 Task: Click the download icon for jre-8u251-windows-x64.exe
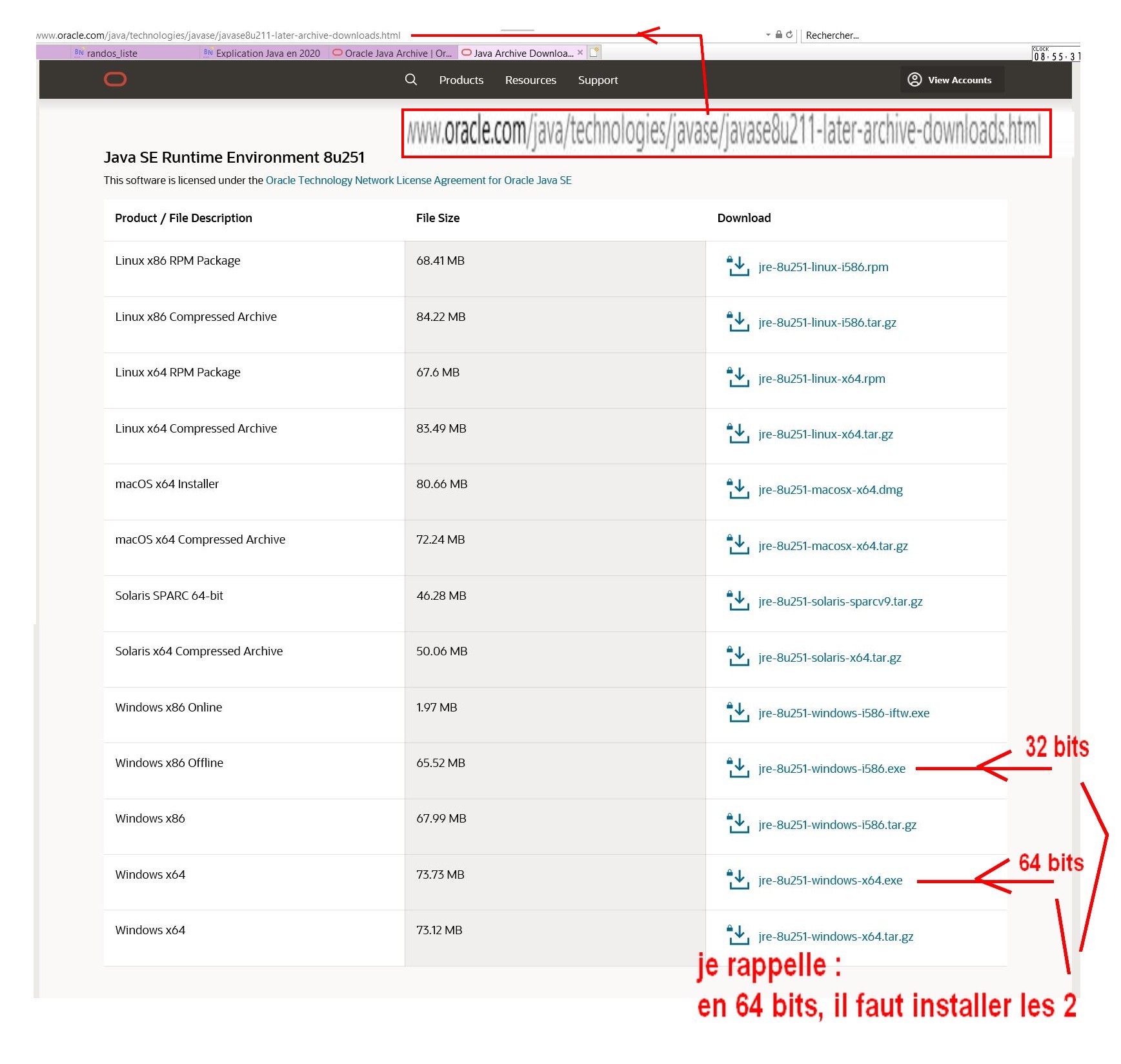click(738, 879)
